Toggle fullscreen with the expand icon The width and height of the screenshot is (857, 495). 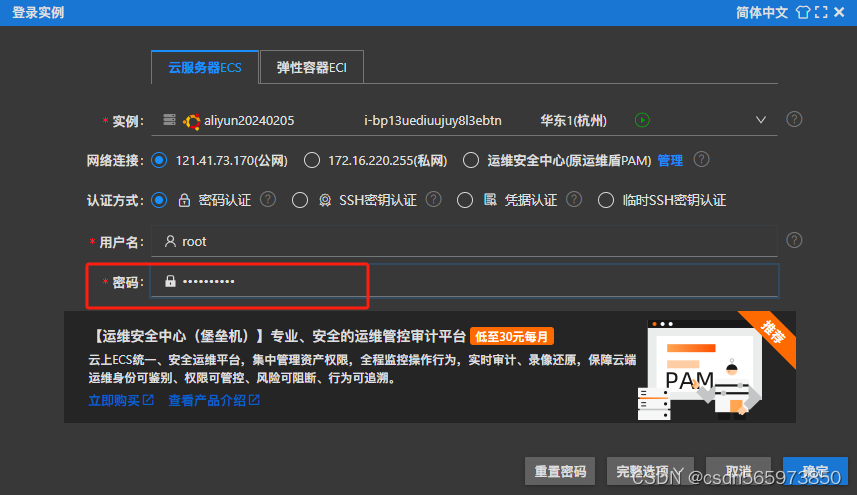click(x=821, y=13)
